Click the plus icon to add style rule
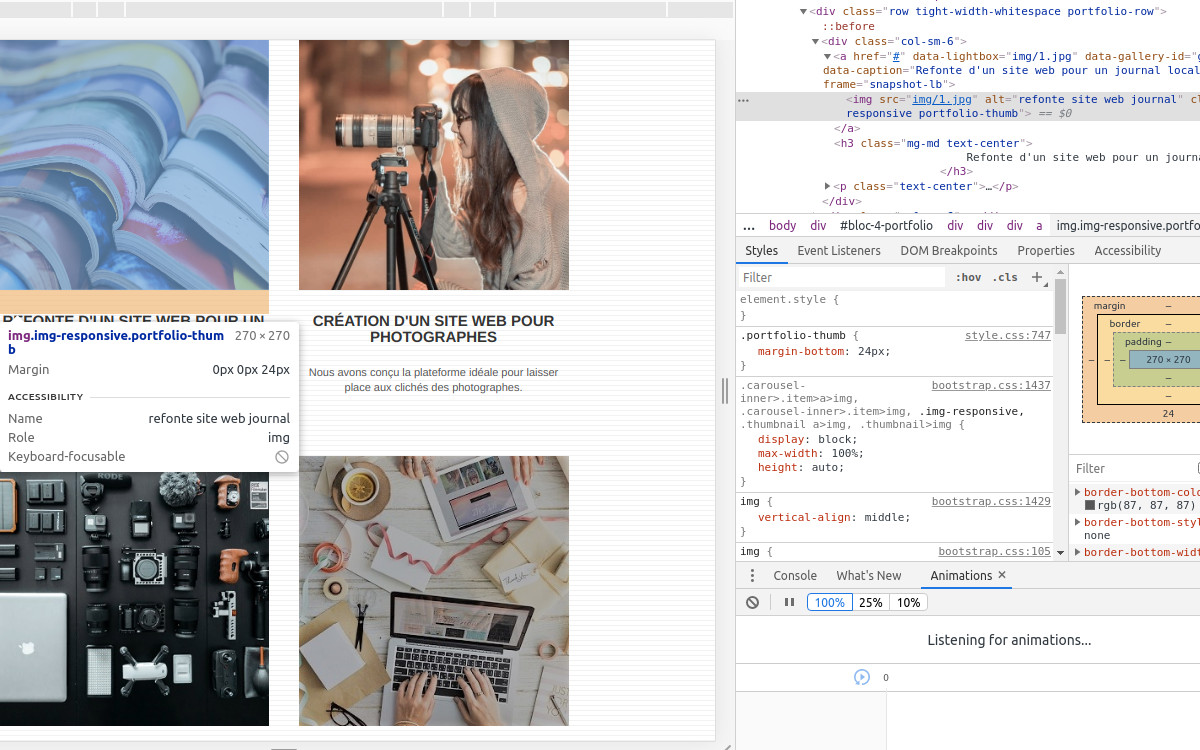Image resolution: width=1200 pixels, height=750 pixels. (1037, 277)
